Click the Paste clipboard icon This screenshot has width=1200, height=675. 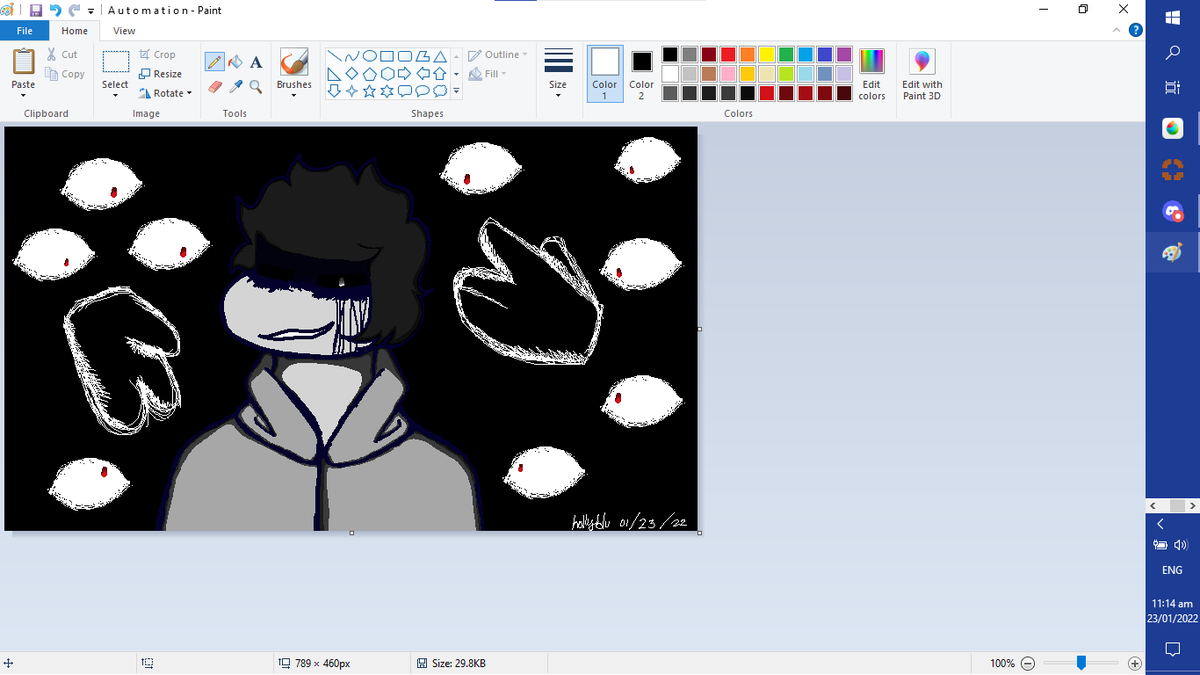coord(23,62)
